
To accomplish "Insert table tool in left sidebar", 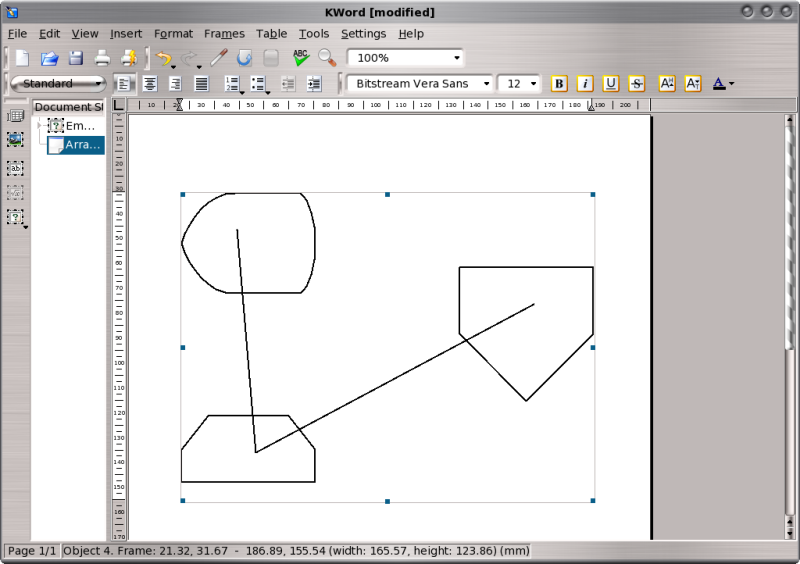I will tap(16, 116).
